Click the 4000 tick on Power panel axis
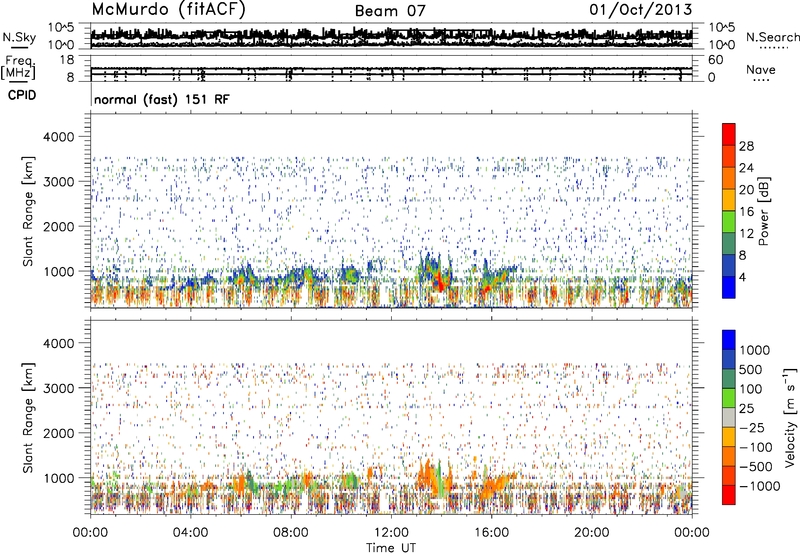The height and width of the screenshot is (554, 800). click(58, 137)
